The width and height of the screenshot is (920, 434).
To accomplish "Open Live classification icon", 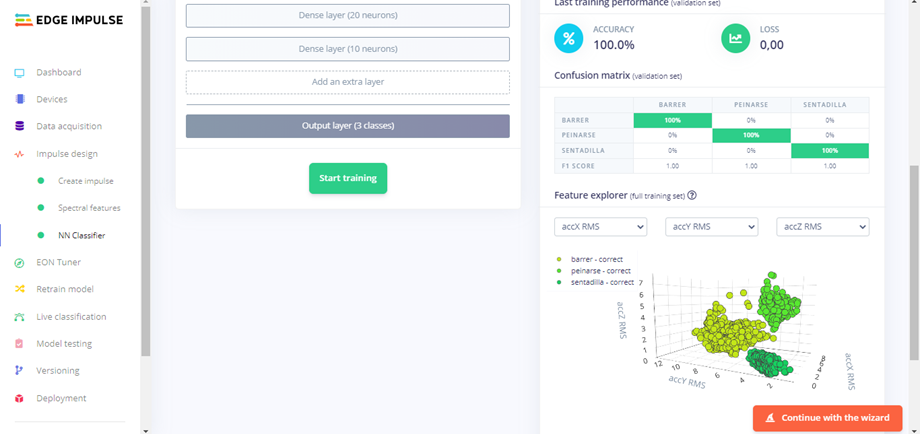I will 19,317.
